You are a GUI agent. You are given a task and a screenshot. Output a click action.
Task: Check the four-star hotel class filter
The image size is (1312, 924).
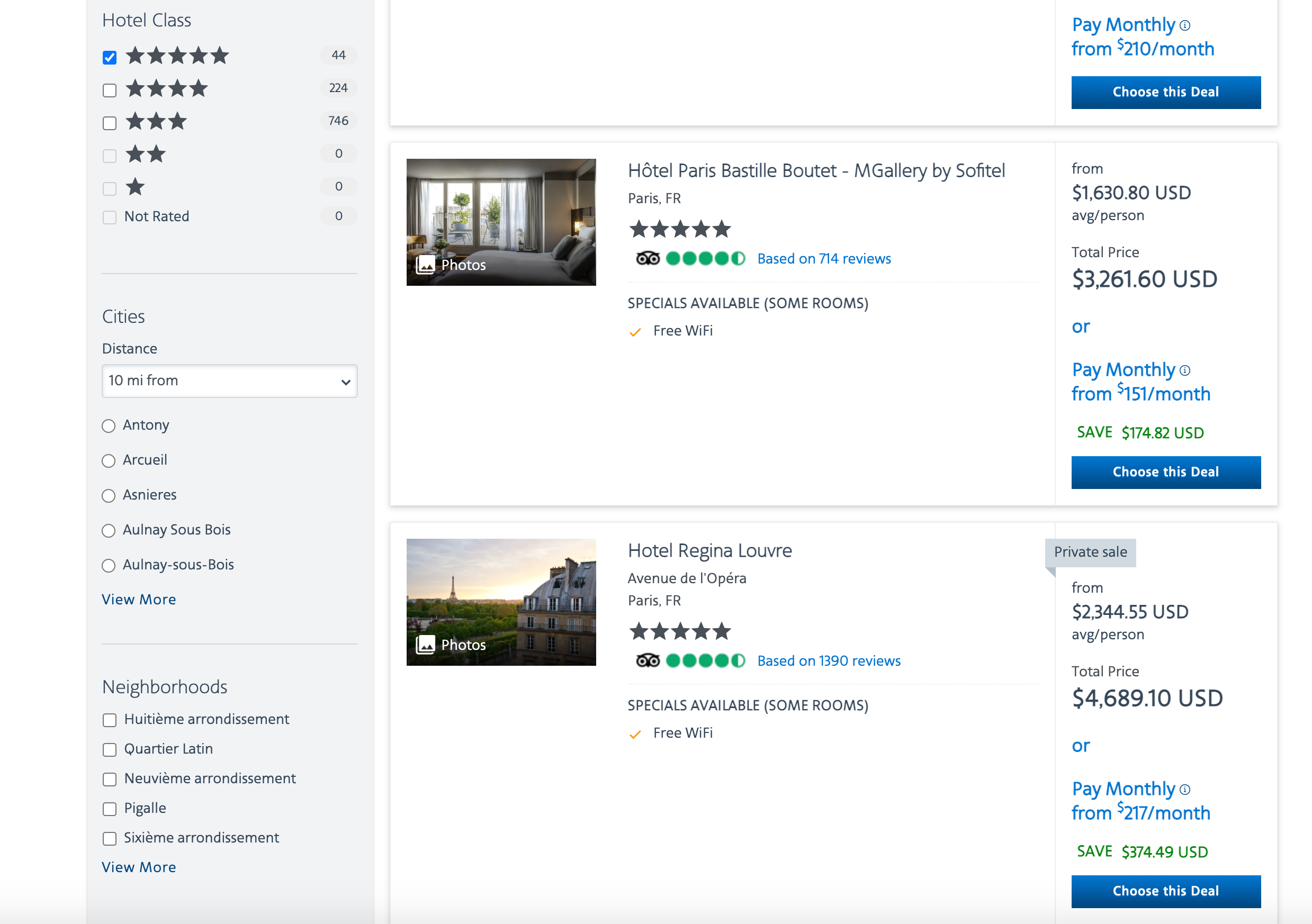110,90
